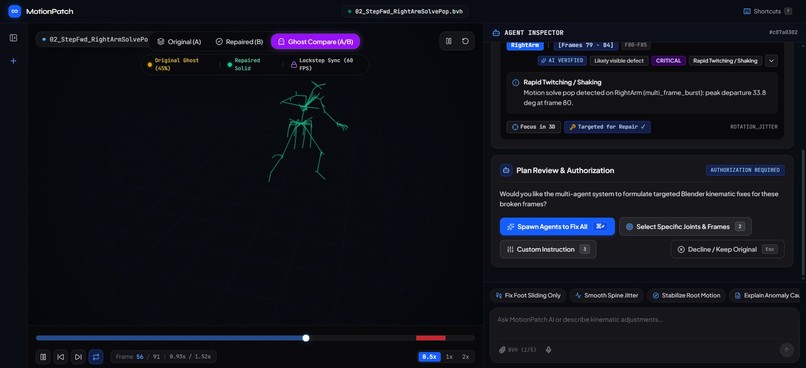This screenshot has width=806, height=368.
Task: Click Plan Review & Authorization icon
Action: (x=506, y=170)
